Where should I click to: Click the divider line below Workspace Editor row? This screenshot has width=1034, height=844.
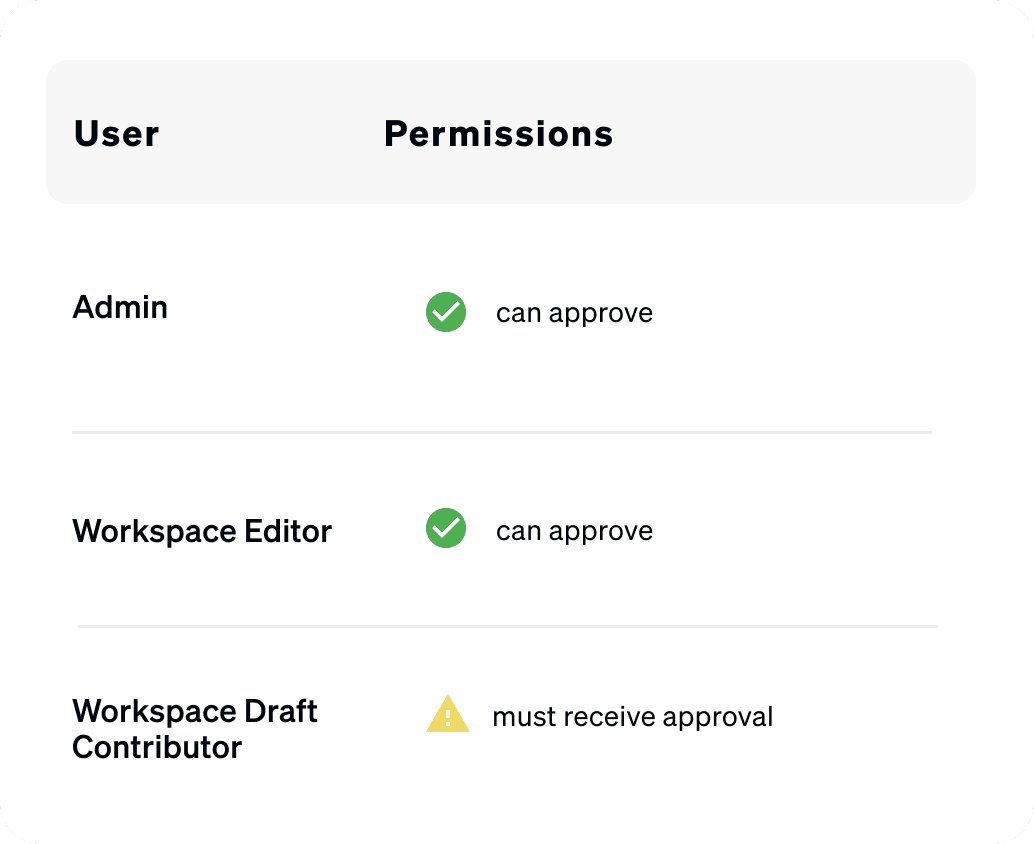(507, 626)
